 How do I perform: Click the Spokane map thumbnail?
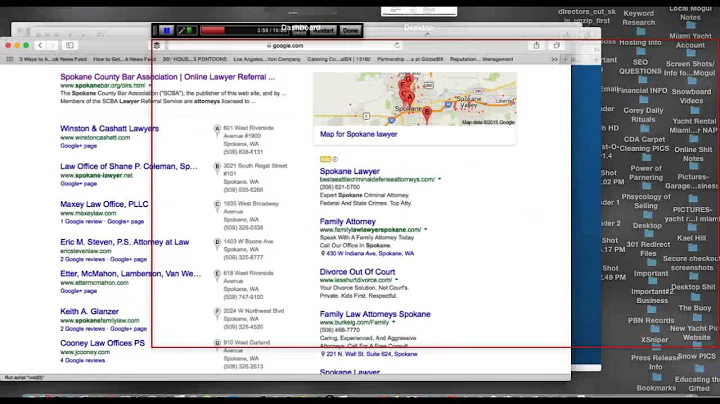[415, 99]
